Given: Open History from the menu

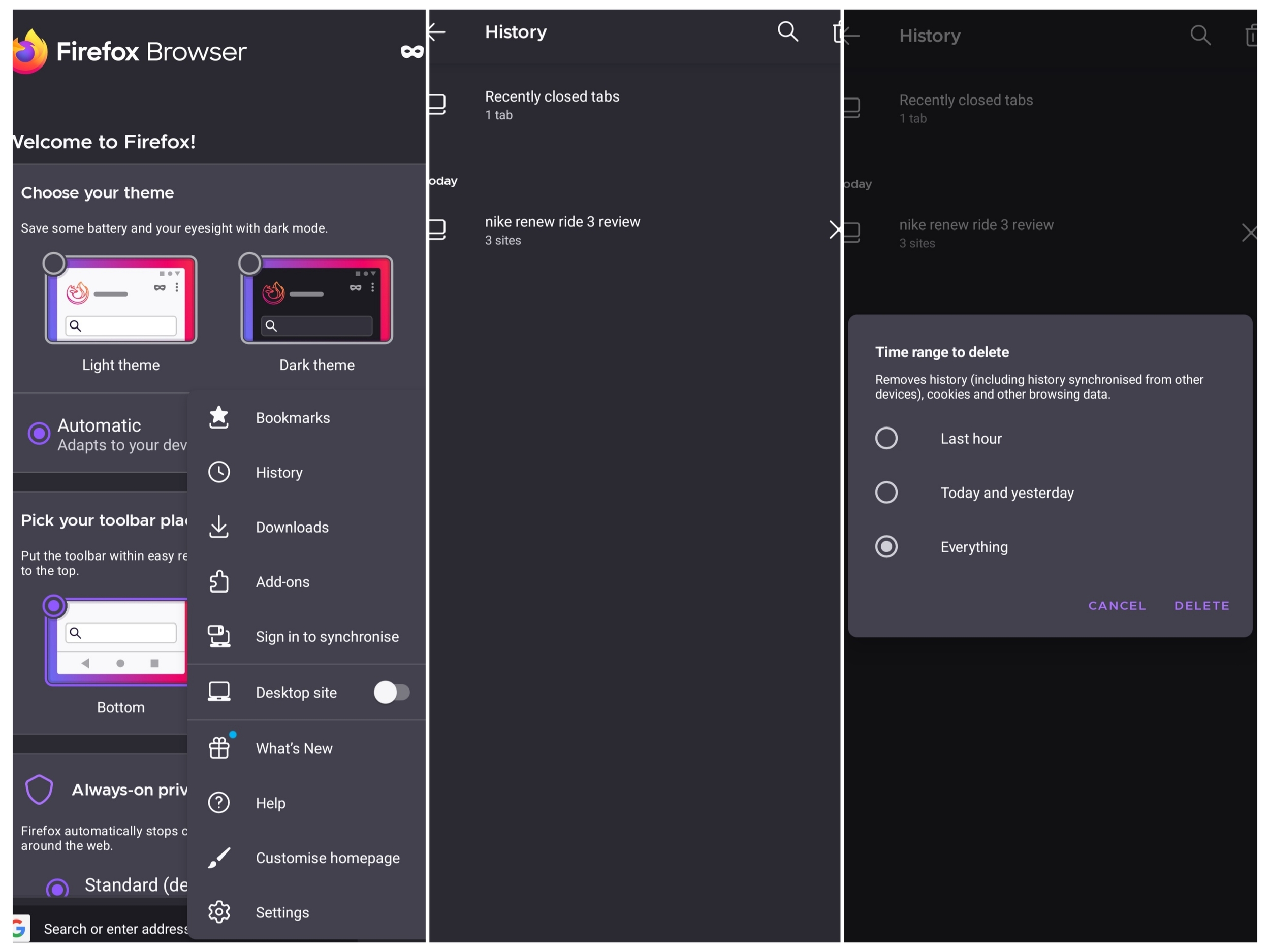Looking at the screenshot, I should (x=307, y=472).
